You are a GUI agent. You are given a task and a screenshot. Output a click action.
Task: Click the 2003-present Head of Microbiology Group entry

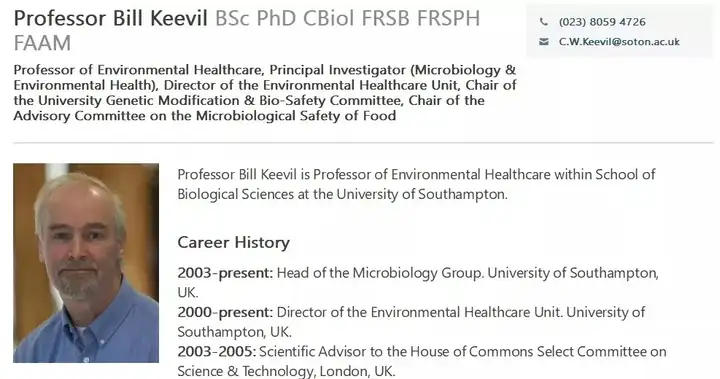tap(418, 283)
